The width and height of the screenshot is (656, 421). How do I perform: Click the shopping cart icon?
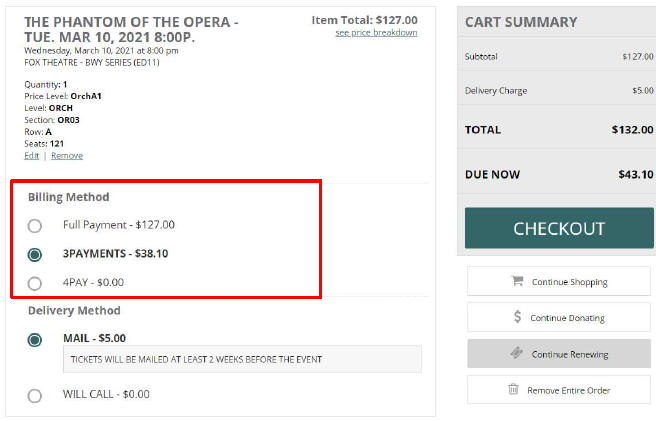coord(517,281)
